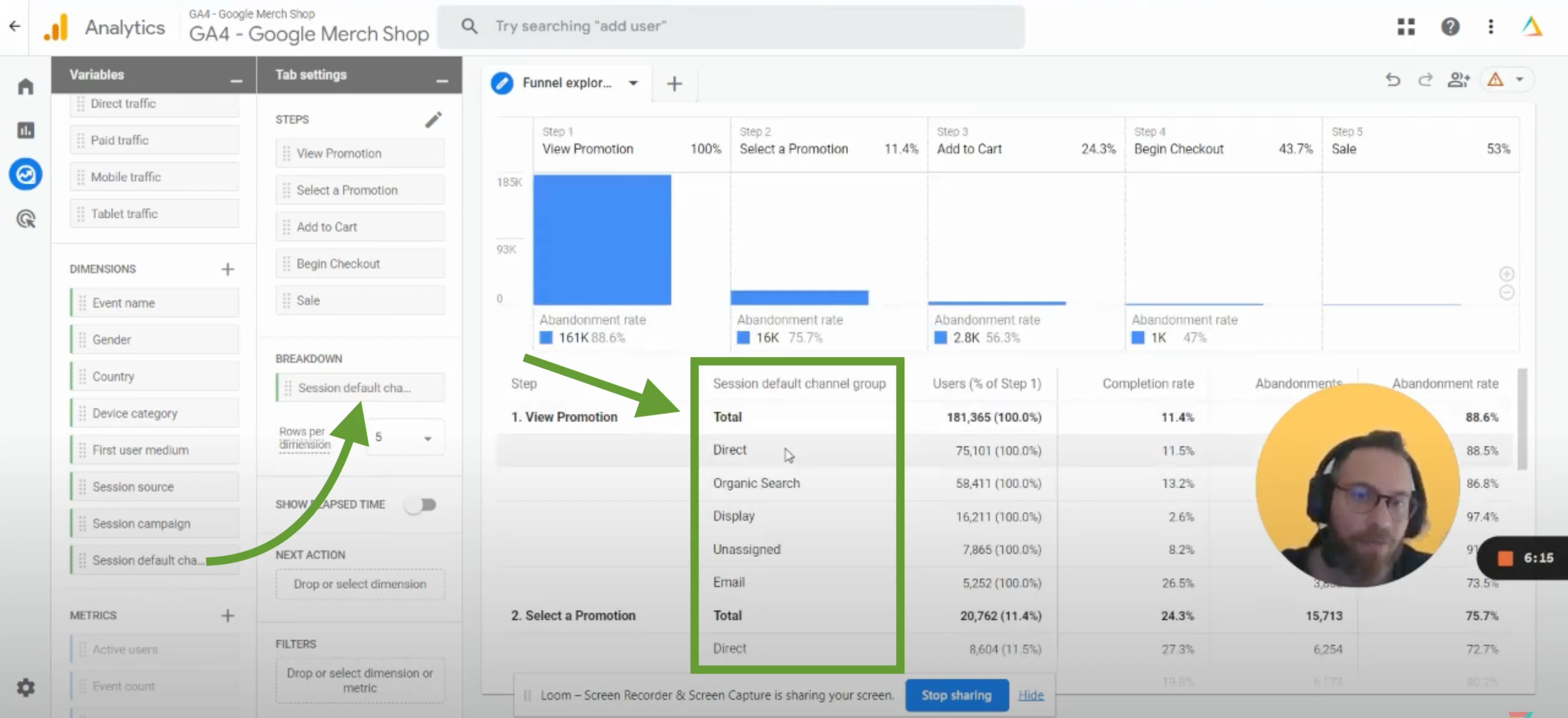This screenshot has width=1568, height=718.
Task: Select the Event count metric
Action: (155, 686)
